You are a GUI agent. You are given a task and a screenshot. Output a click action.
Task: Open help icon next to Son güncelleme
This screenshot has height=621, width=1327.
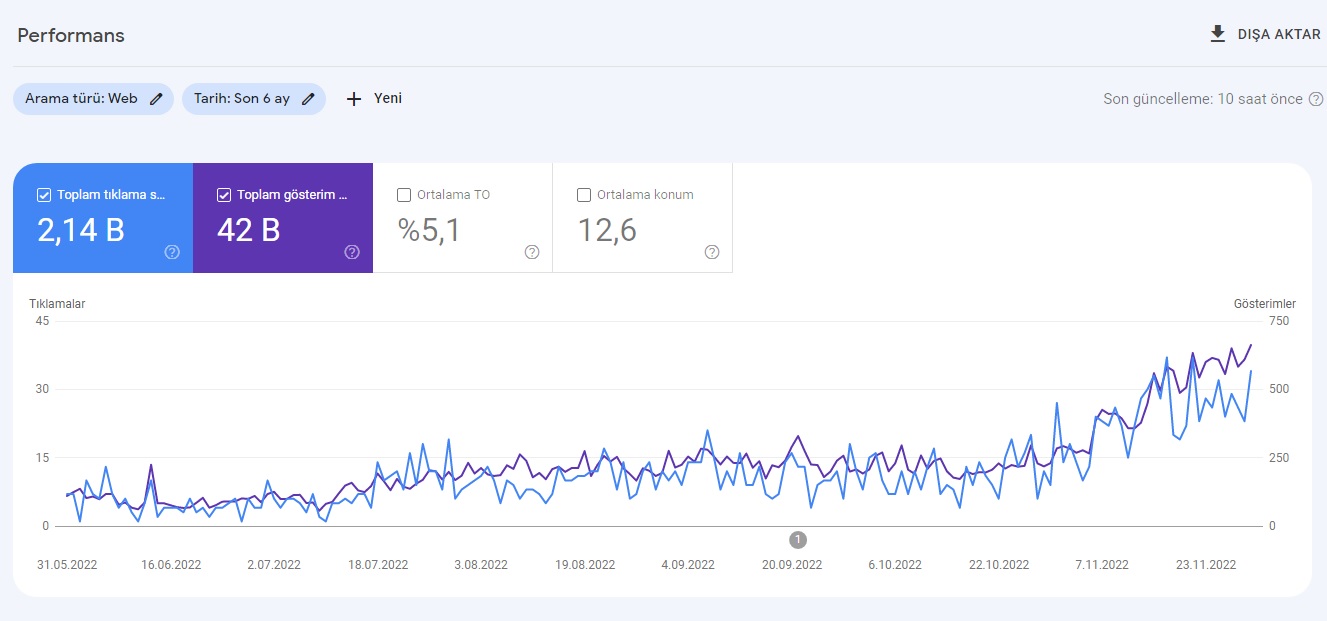[x=1316, y=99]
